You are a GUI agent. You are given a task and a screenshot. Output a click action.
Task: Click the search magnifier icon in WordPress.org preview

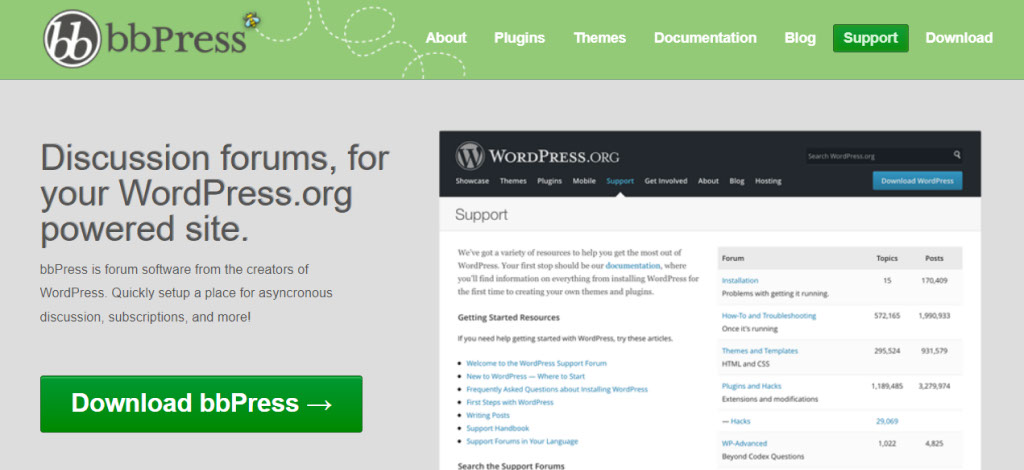click(x=957, y=155)
